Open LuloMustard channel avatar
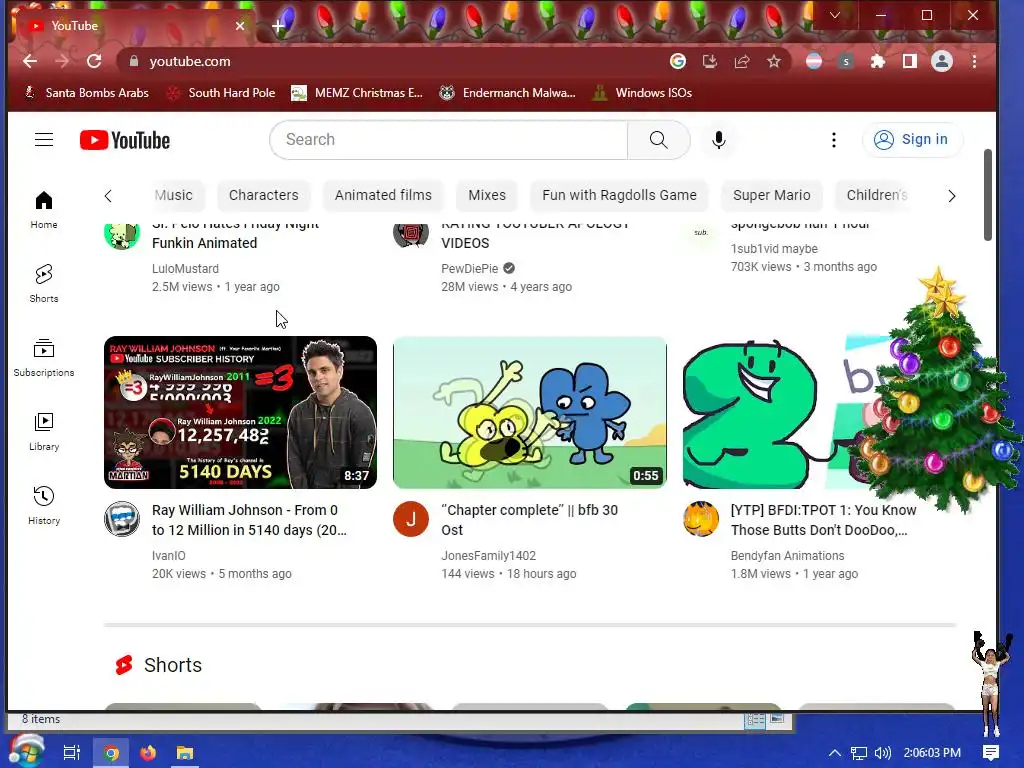The width and height of the screenshot is (1024, 768). [x=122, y=234]
